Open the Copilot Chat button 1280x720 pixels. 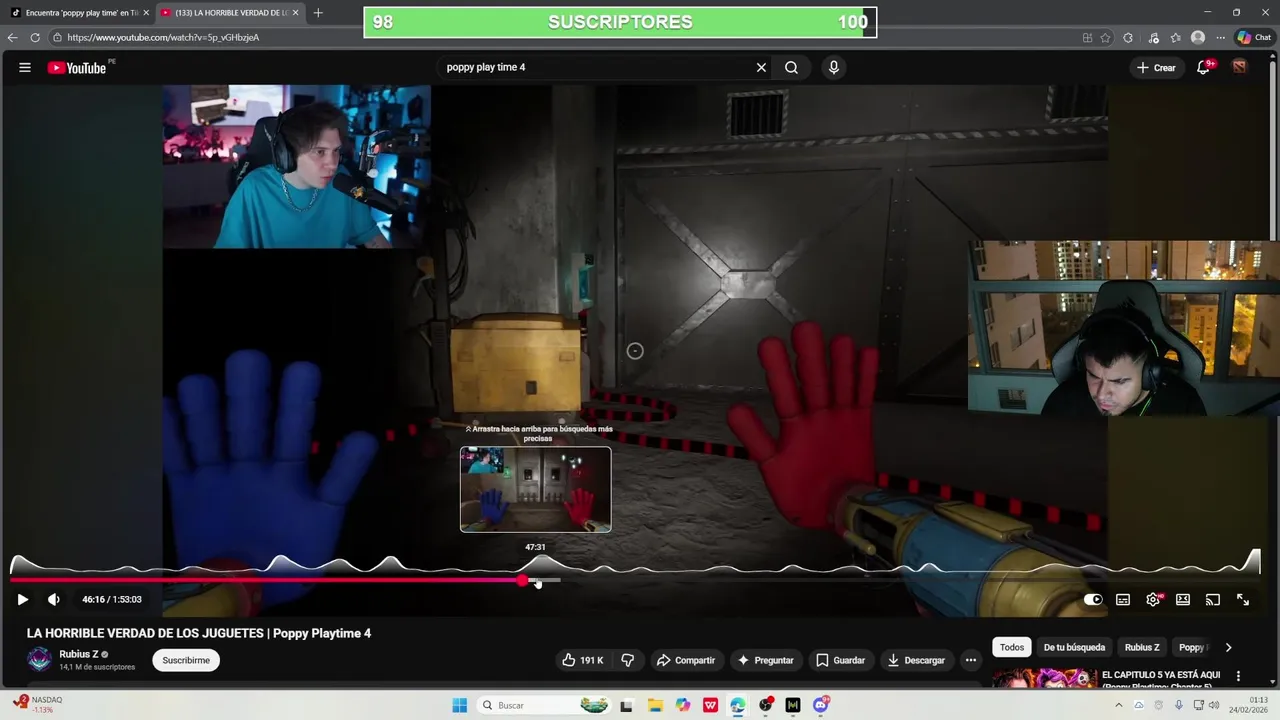[1253, 37]
